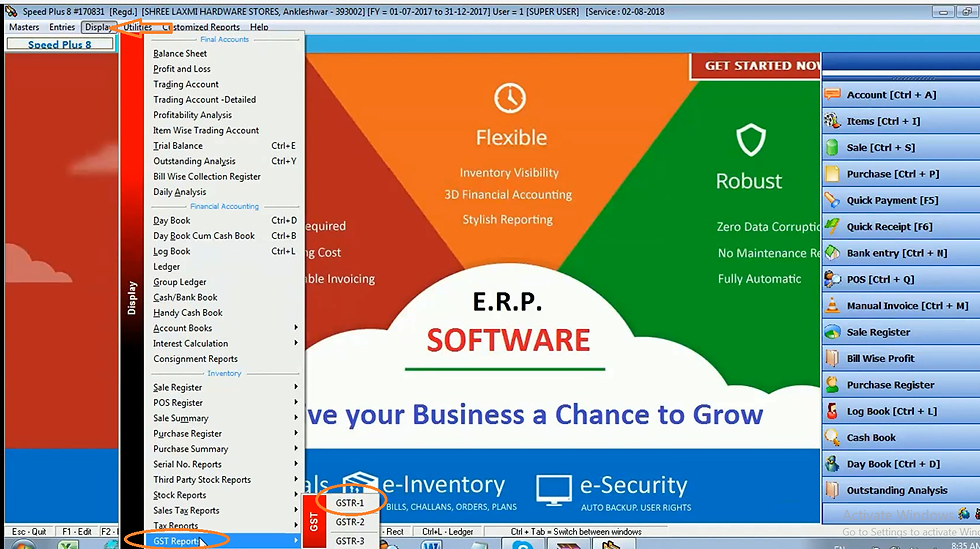Screen dimensions: 980x549
Task: Click the Quick Receipt green icon
Action: (832, 226)
